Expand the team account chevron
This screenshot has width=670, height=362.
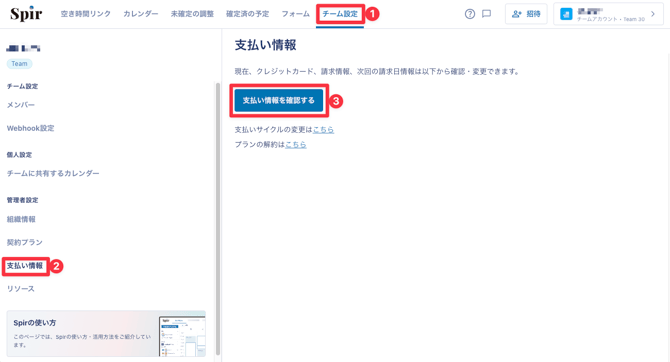tap(653, 14)
